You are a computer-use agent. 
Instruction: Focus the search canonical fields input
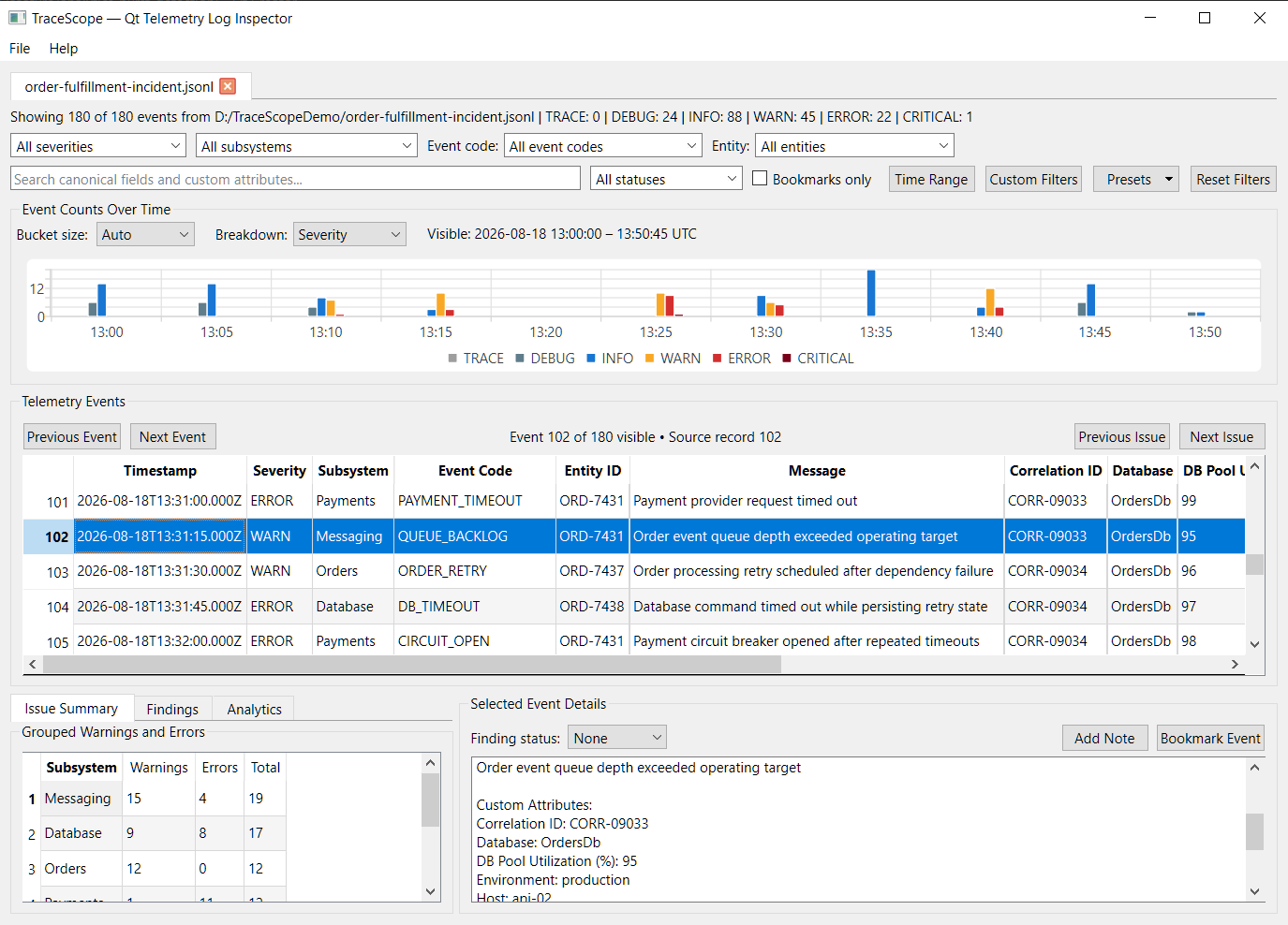point(296,179)
